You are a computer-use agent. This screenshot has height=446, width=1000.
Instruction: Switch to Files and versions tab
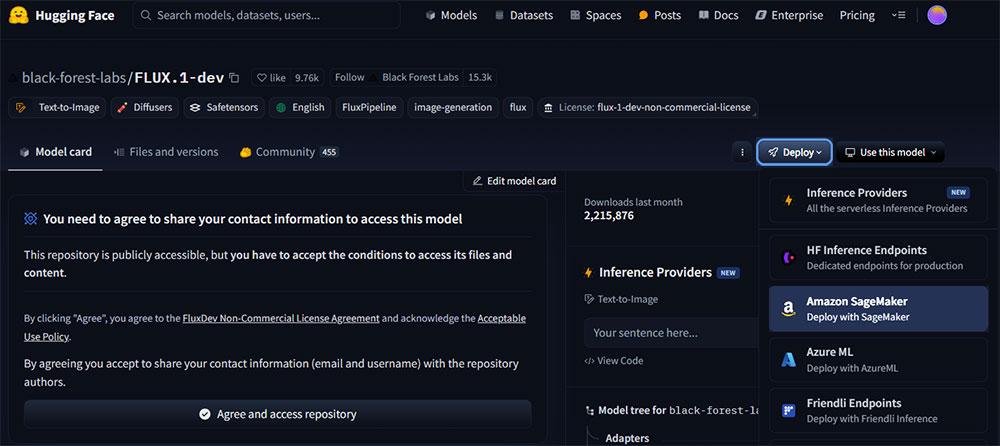166,152
